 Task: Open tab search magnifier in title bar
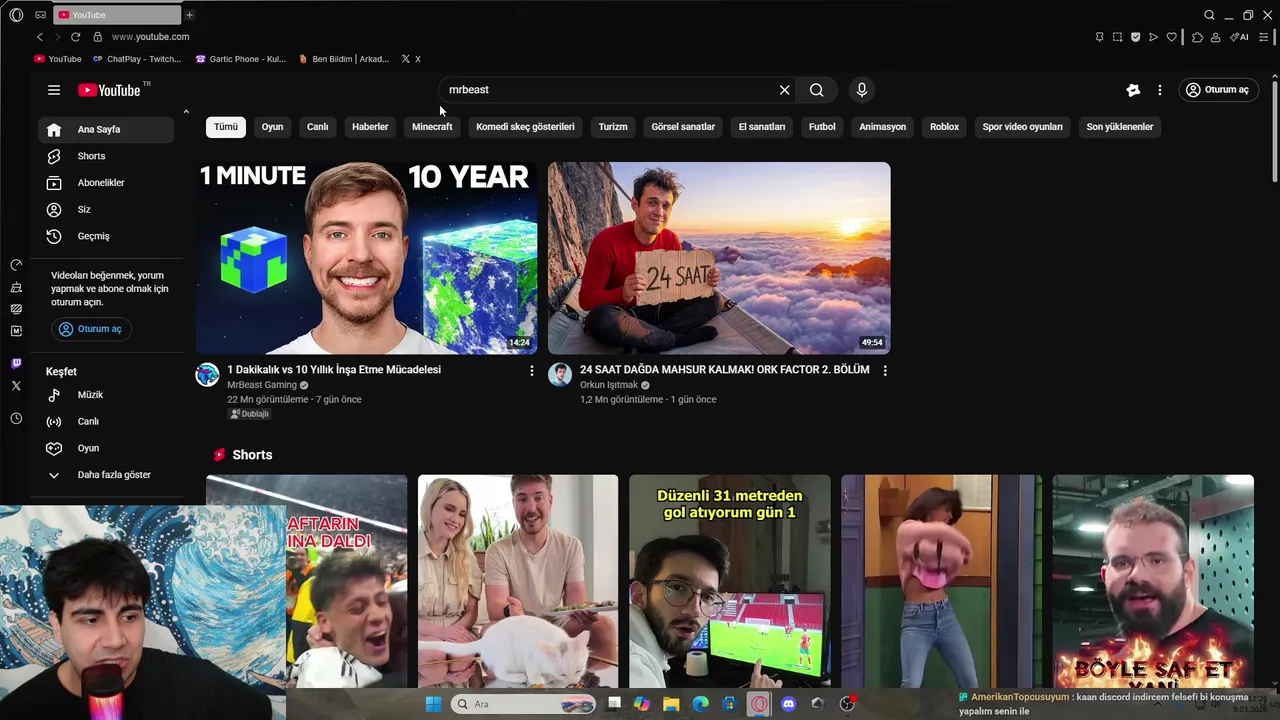coord(1209,15)
